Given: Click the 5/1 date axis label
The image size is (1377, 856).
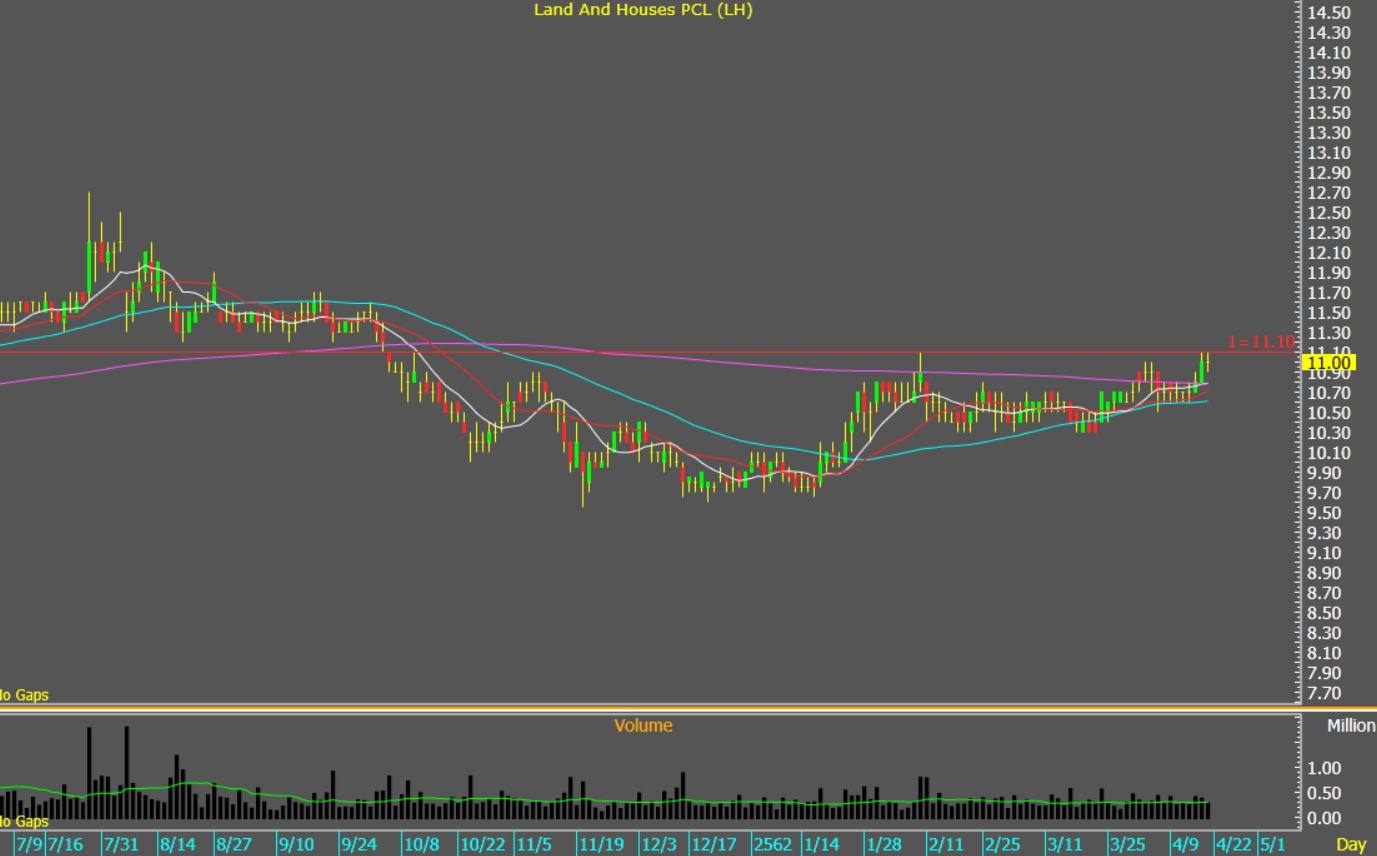Looking at the screenshot, I should pos(1272,845).
